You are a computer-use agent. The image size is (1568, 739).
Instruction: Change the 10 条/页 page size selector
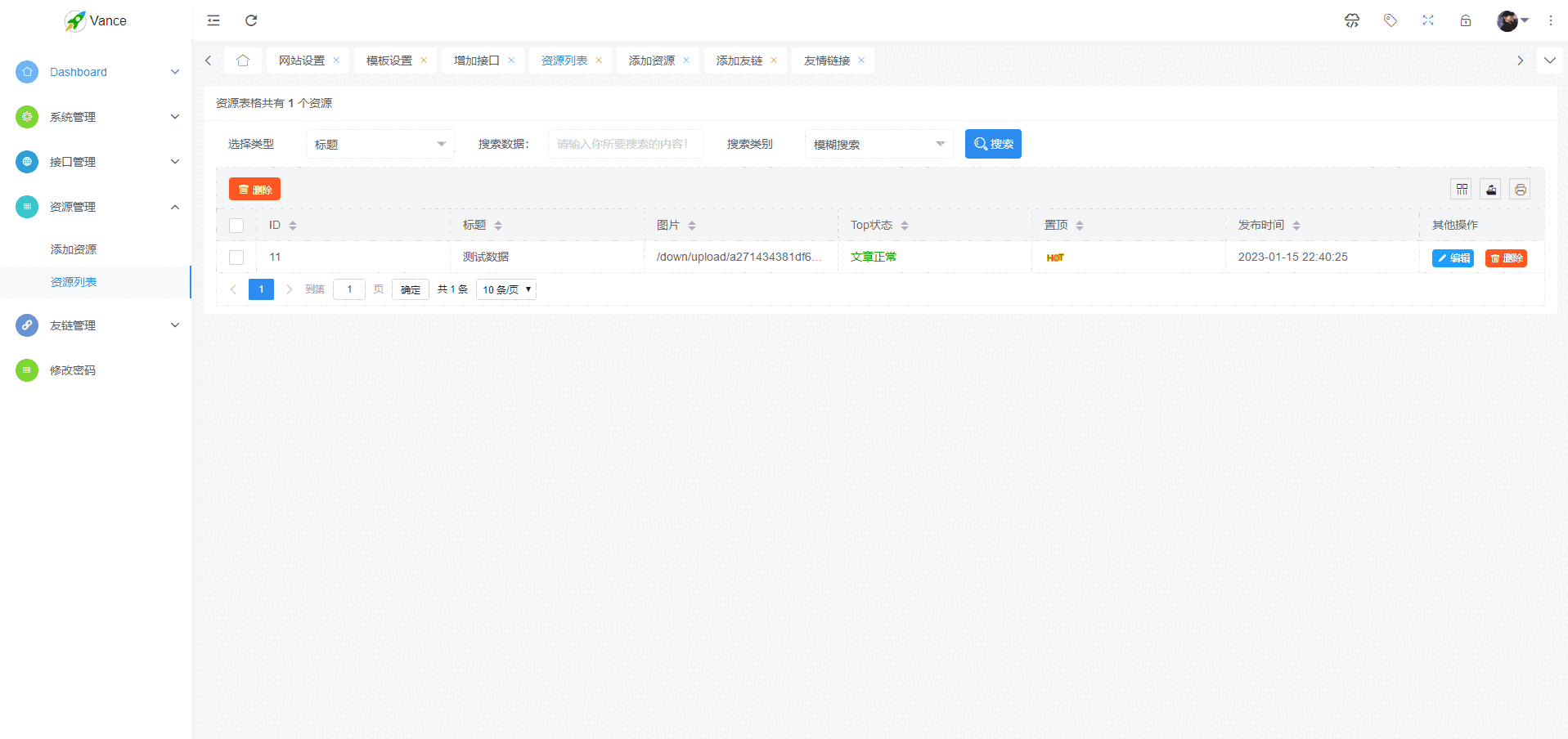click(505, 289)
